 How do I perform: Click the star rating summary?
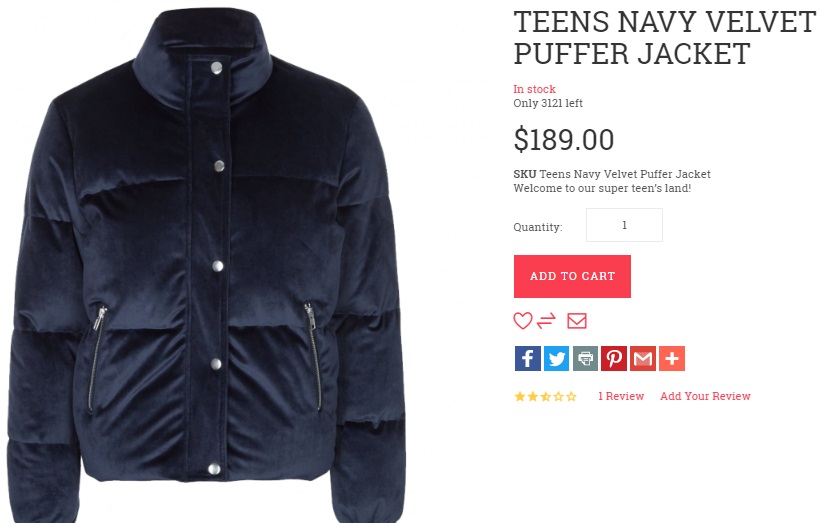pos(546,396)
